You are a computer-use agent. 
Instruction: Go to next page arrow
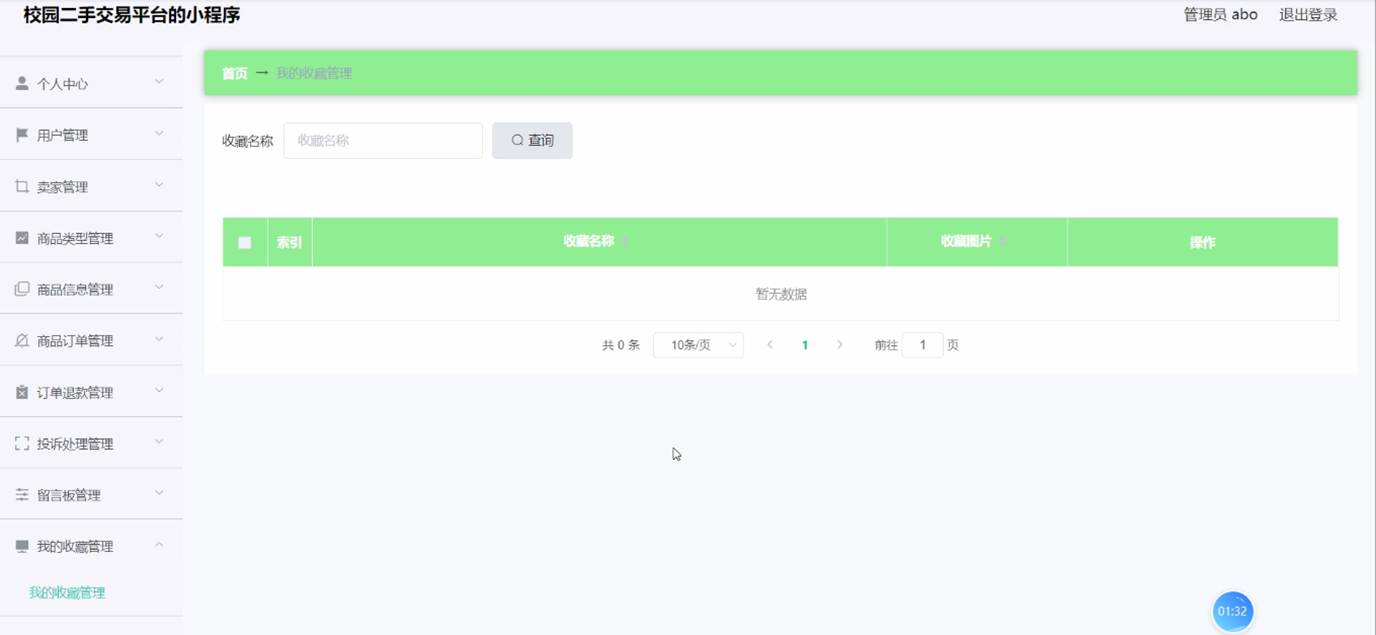pos(840,345)
